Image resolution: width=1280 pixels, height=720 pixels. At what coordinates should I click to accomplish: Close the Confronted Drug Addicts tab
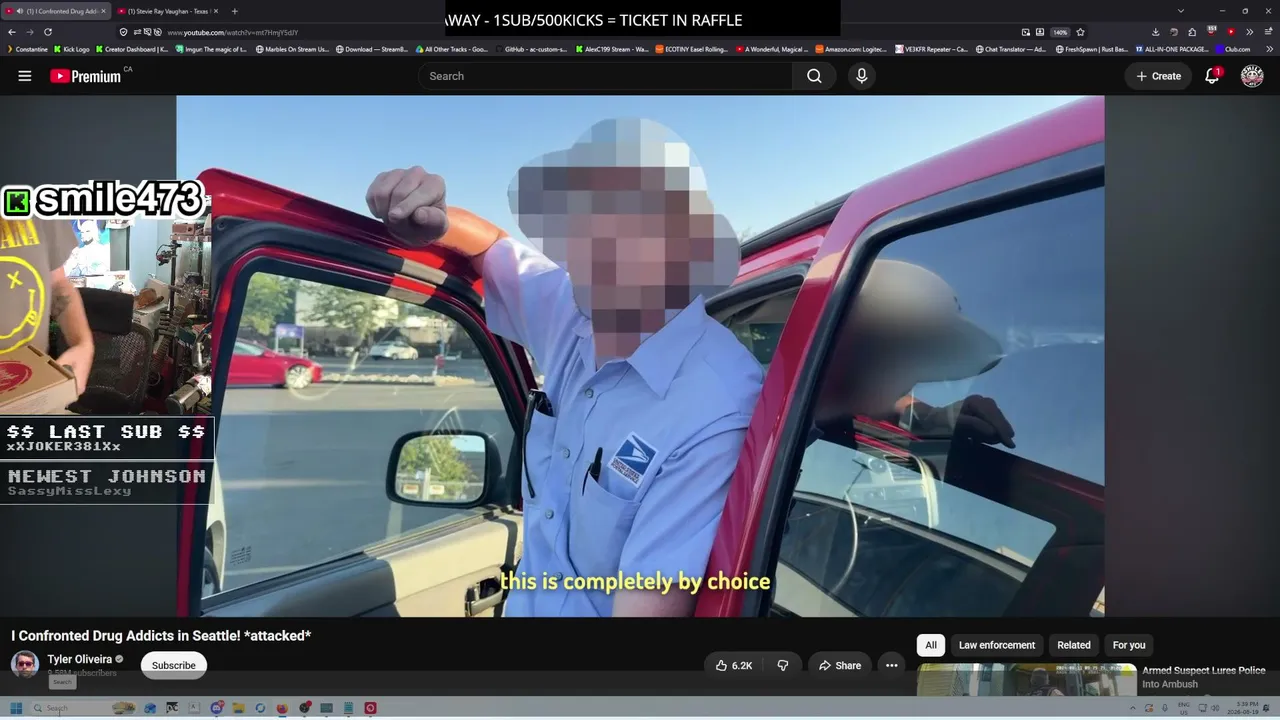tap(103, 11)
